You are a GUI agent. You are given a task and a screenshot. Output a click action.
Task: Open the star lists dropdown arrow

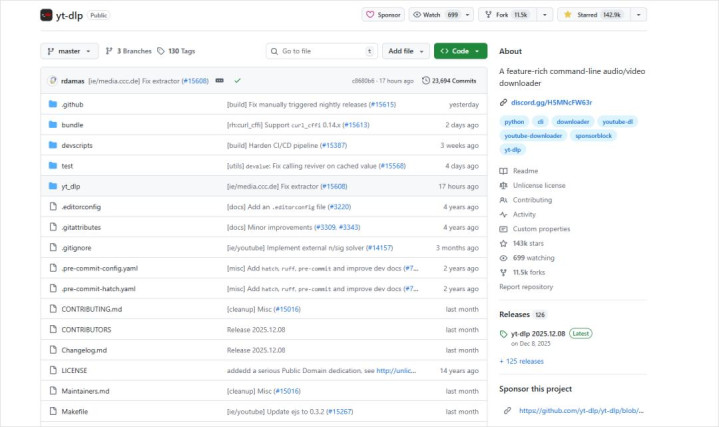pyautogui.click(x=638, y=15)
